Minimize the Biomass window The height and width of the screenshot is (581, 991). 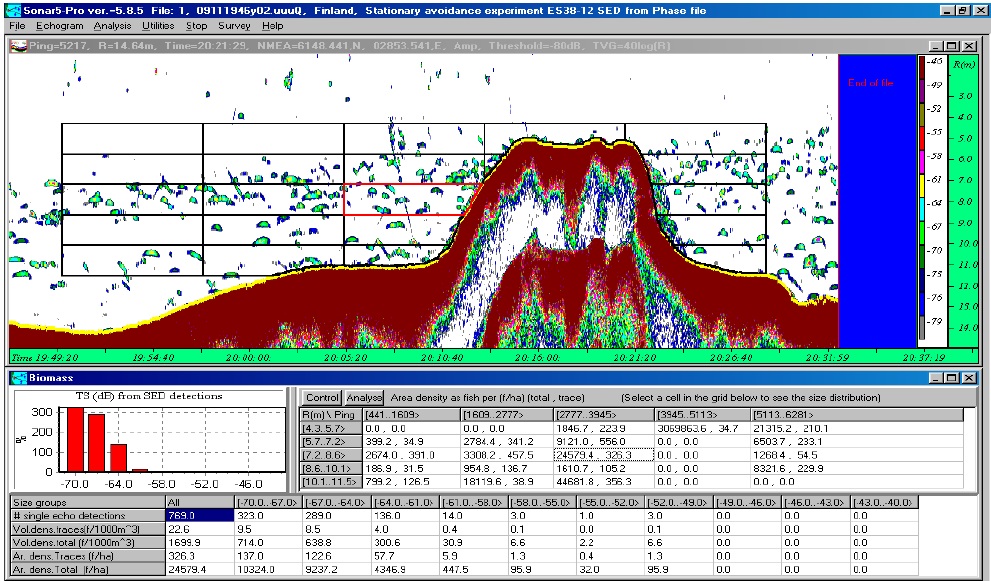click(x=935, y=379)
